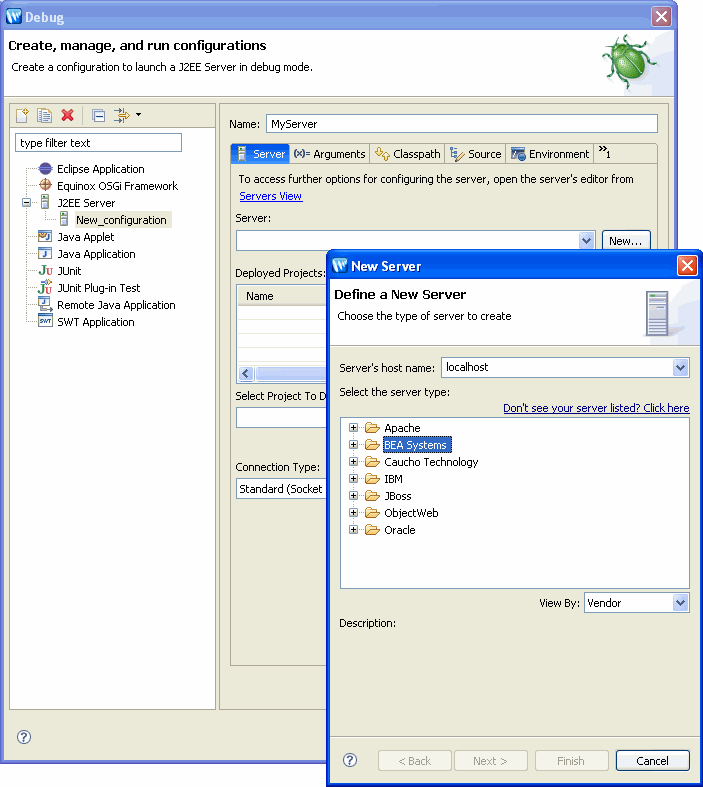Screen dimensions: 703x787
Task: Click the Next > button
Action: [491, 761]
